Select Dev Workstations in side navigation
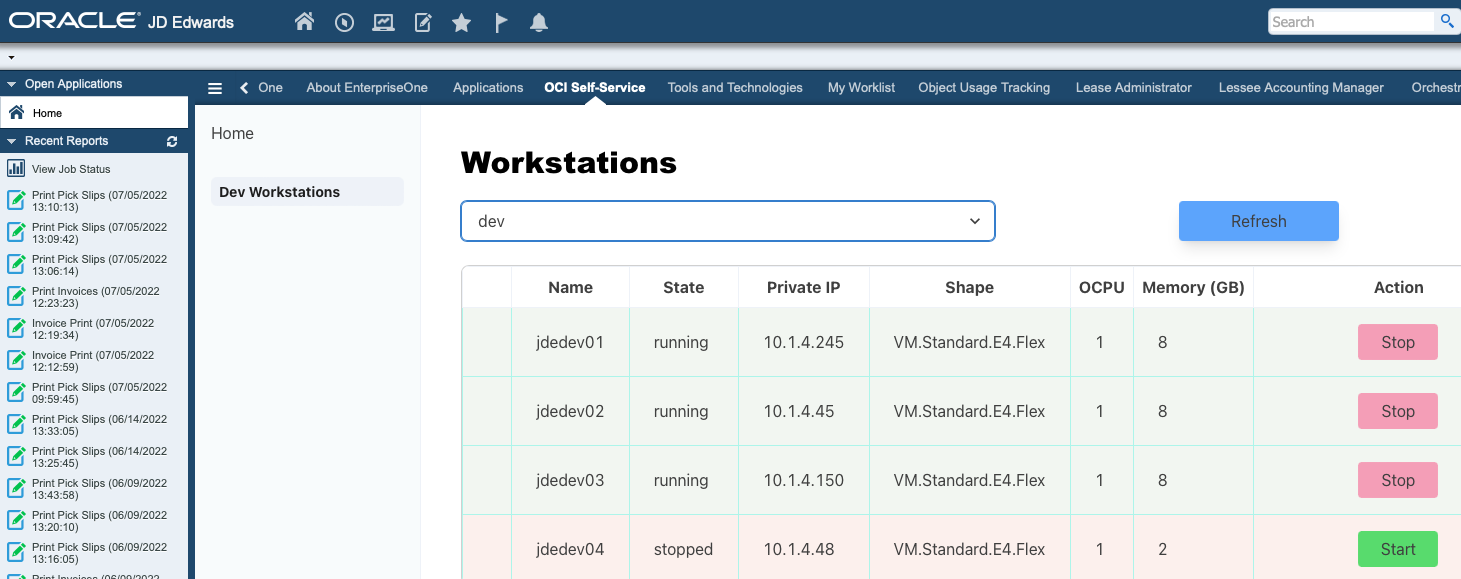This screenshot has height=579, width=1461. (x=307, y=192)
